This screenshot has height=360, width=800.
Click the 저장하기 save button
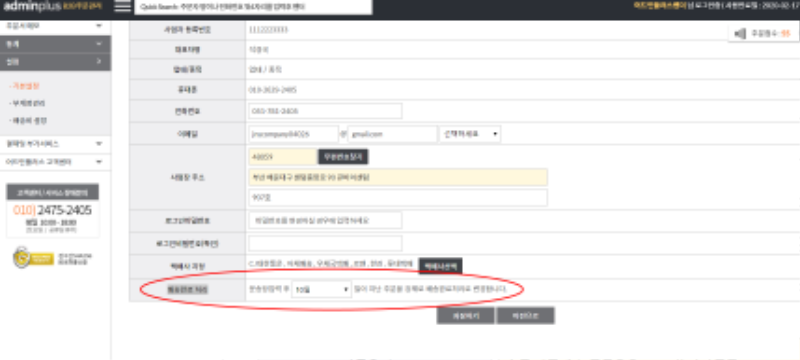coord(465,316)
